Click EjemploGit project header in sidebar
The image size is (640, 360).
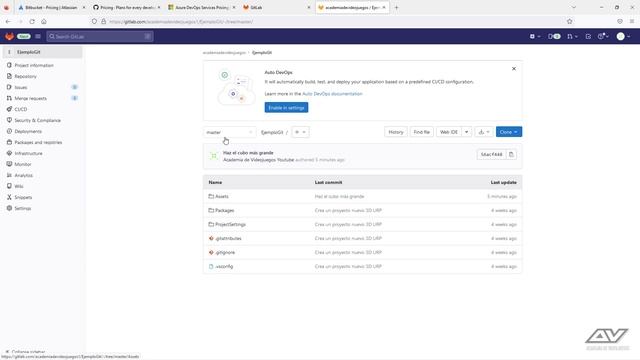point(42,52)
